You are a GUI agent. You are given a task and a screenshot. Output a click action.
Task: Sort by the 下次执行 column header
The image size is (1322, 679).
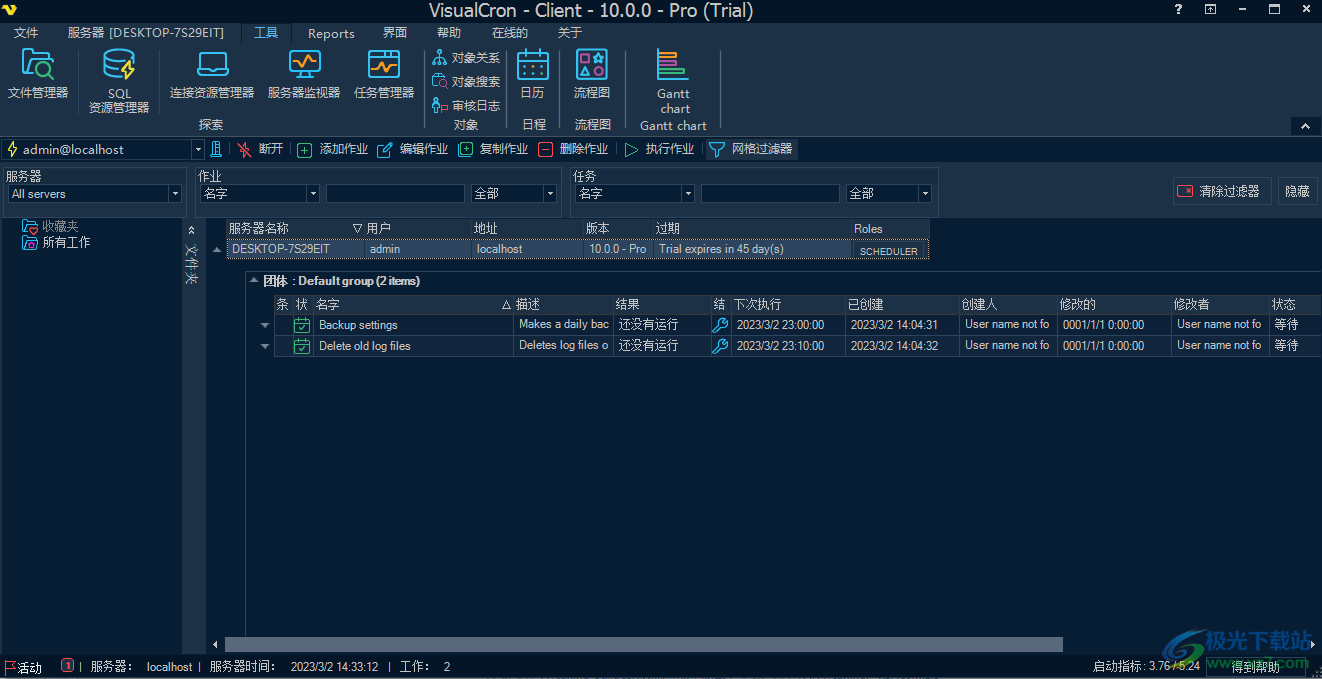787,304
